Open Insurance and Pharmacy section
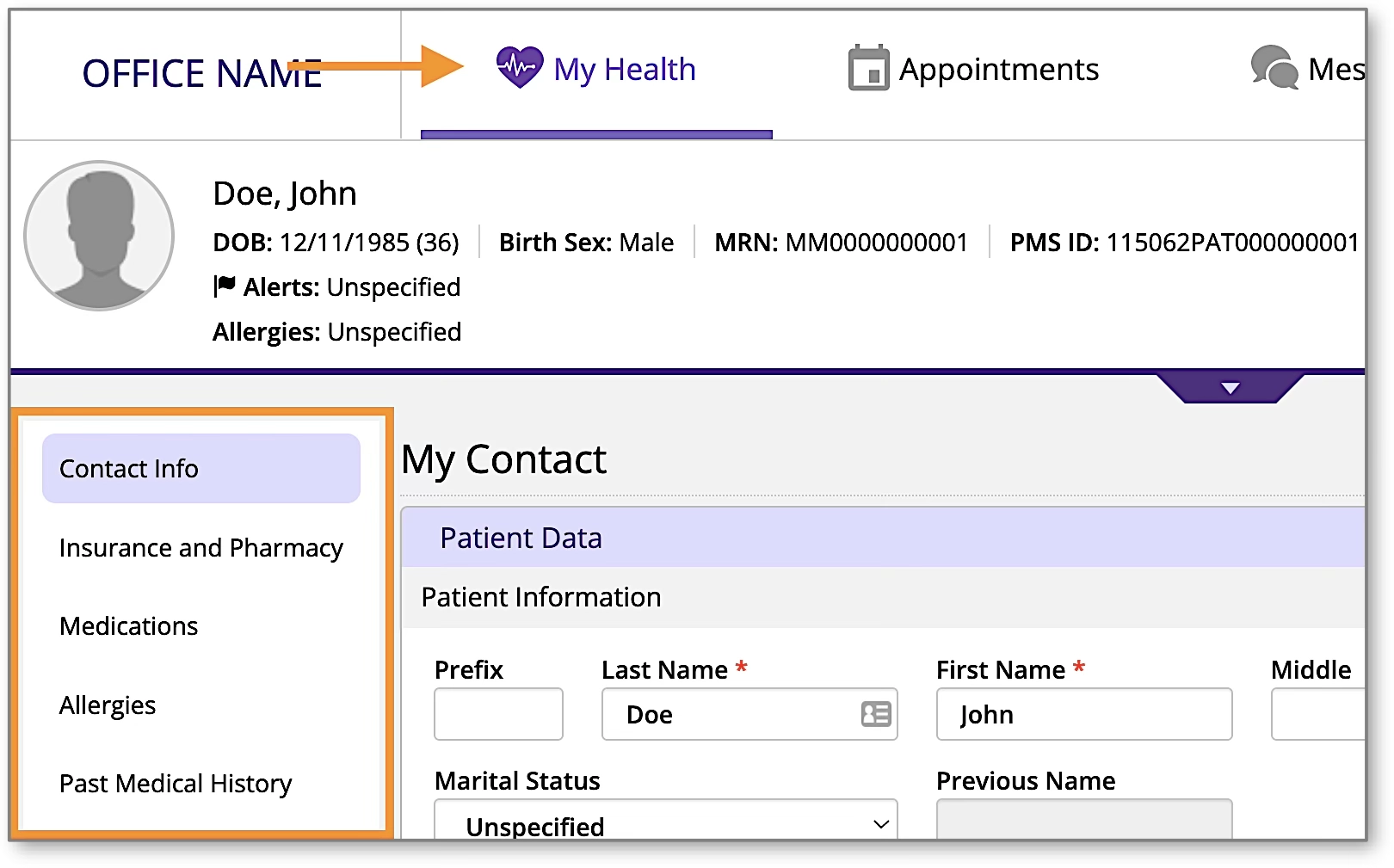Image resolution: width=1394 pixels, height=868 pixels. (200, 548)
